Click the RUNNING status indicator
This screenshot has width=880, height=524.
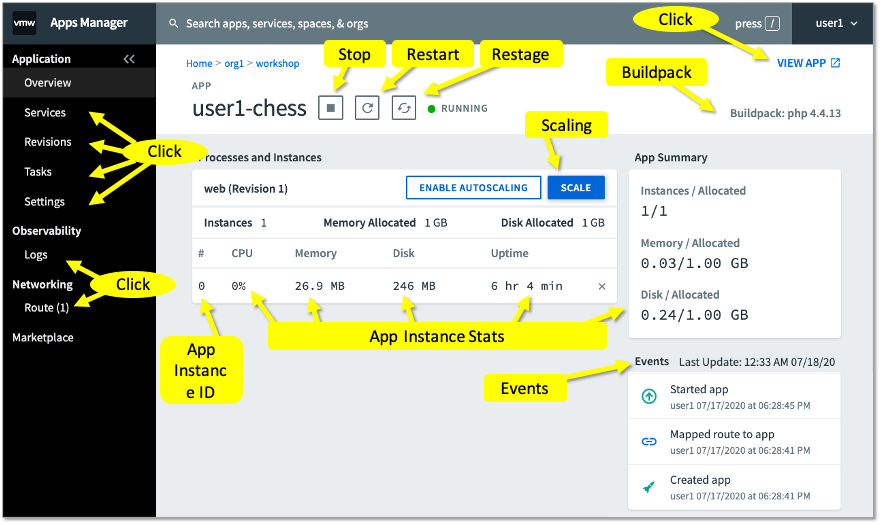[458, 108]
